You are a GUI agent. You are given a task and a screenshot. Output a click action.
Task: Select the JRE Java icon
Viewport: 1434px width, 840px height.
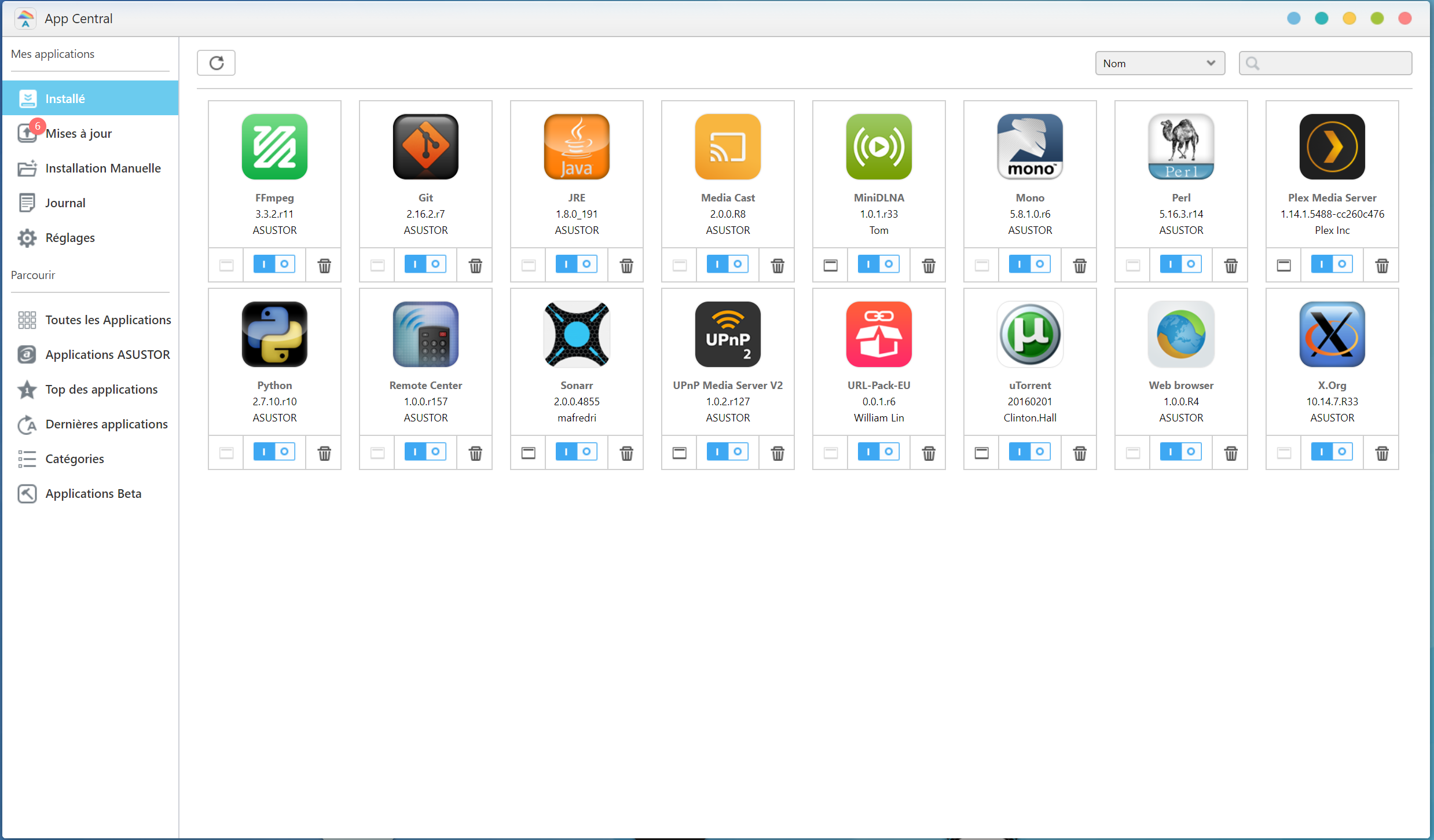(x=577, y=146)
